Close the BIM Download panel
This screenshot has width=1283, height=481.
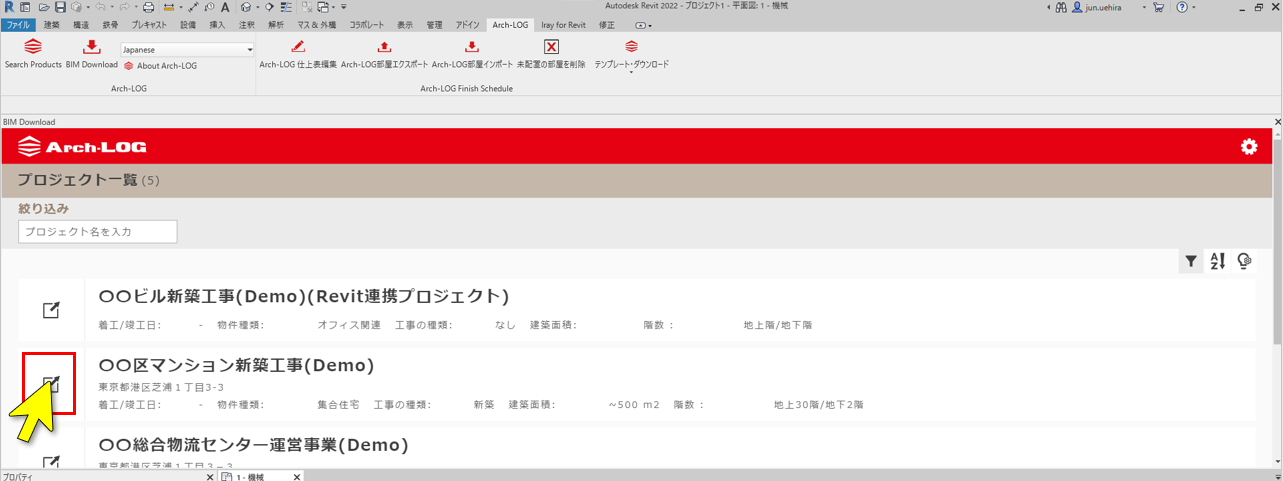(1277, 122)
